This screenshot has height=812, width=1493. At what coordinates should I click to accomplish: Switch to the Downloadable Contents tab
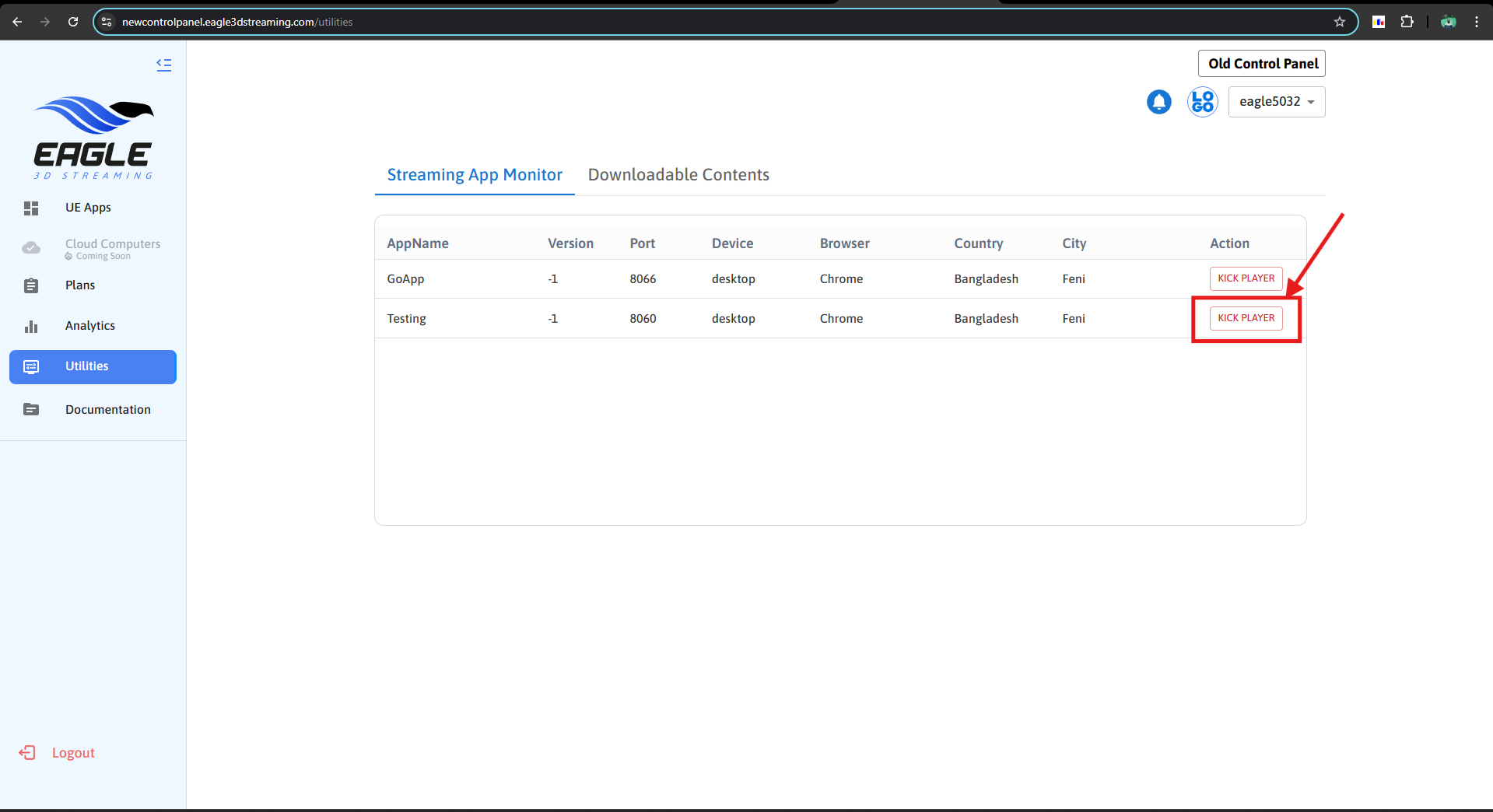tap(678, 175)
